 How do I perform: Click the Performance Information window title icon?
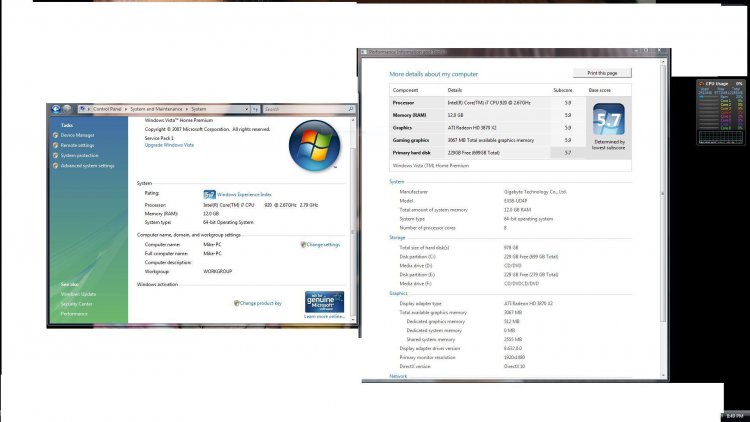tap(364, 52)
